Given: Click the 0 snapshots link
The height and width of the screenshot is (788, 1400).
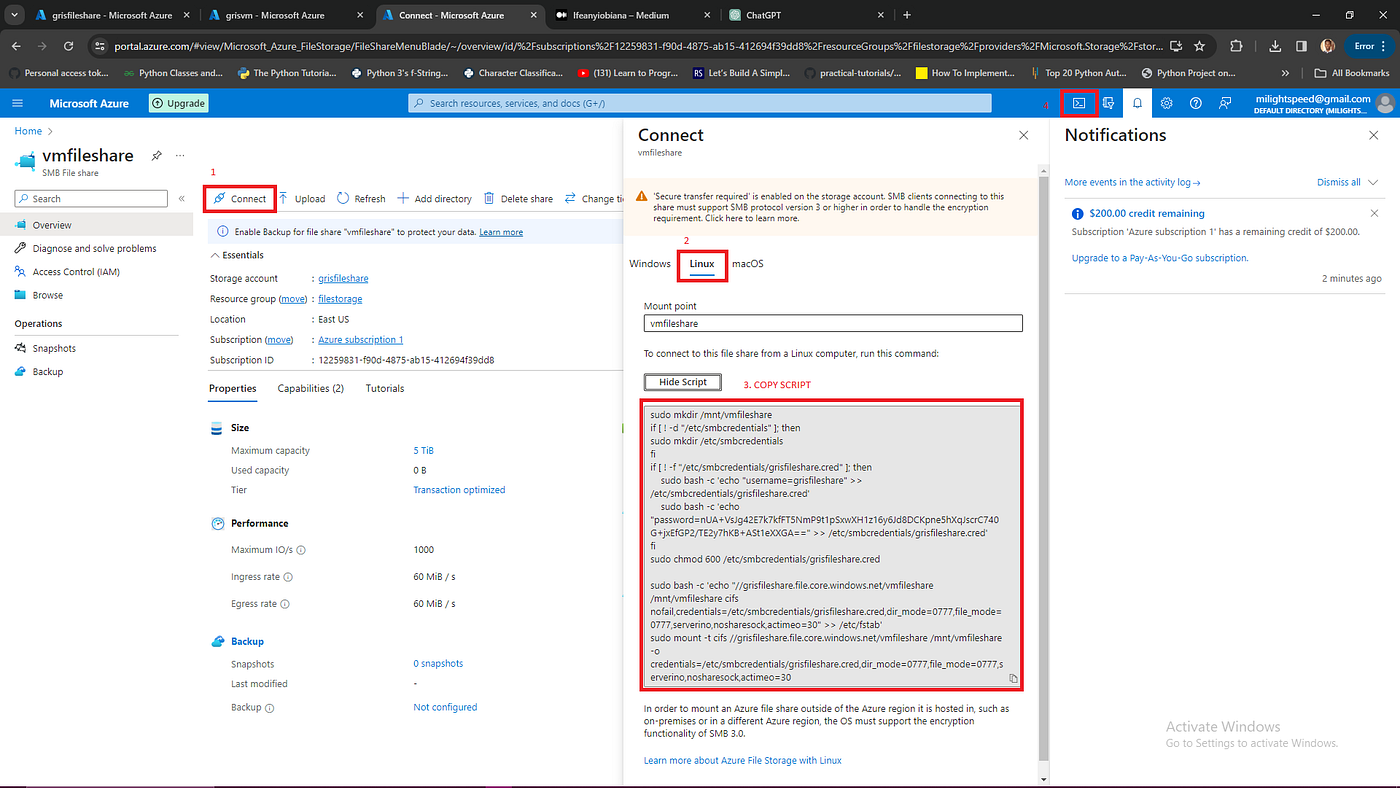Looking at the screenshot, I should 438,663.
